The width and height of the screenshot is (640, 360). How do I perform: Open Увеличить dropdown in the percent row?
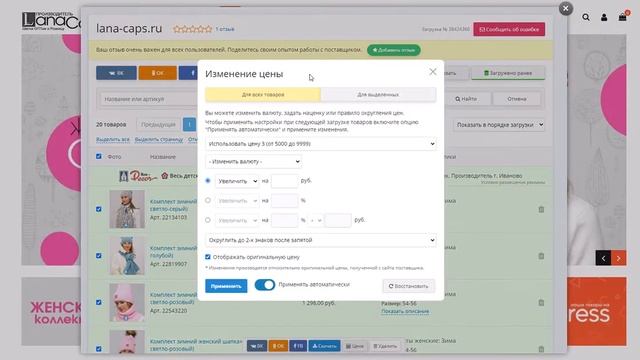pyautogui.click(x=237, y=200)
